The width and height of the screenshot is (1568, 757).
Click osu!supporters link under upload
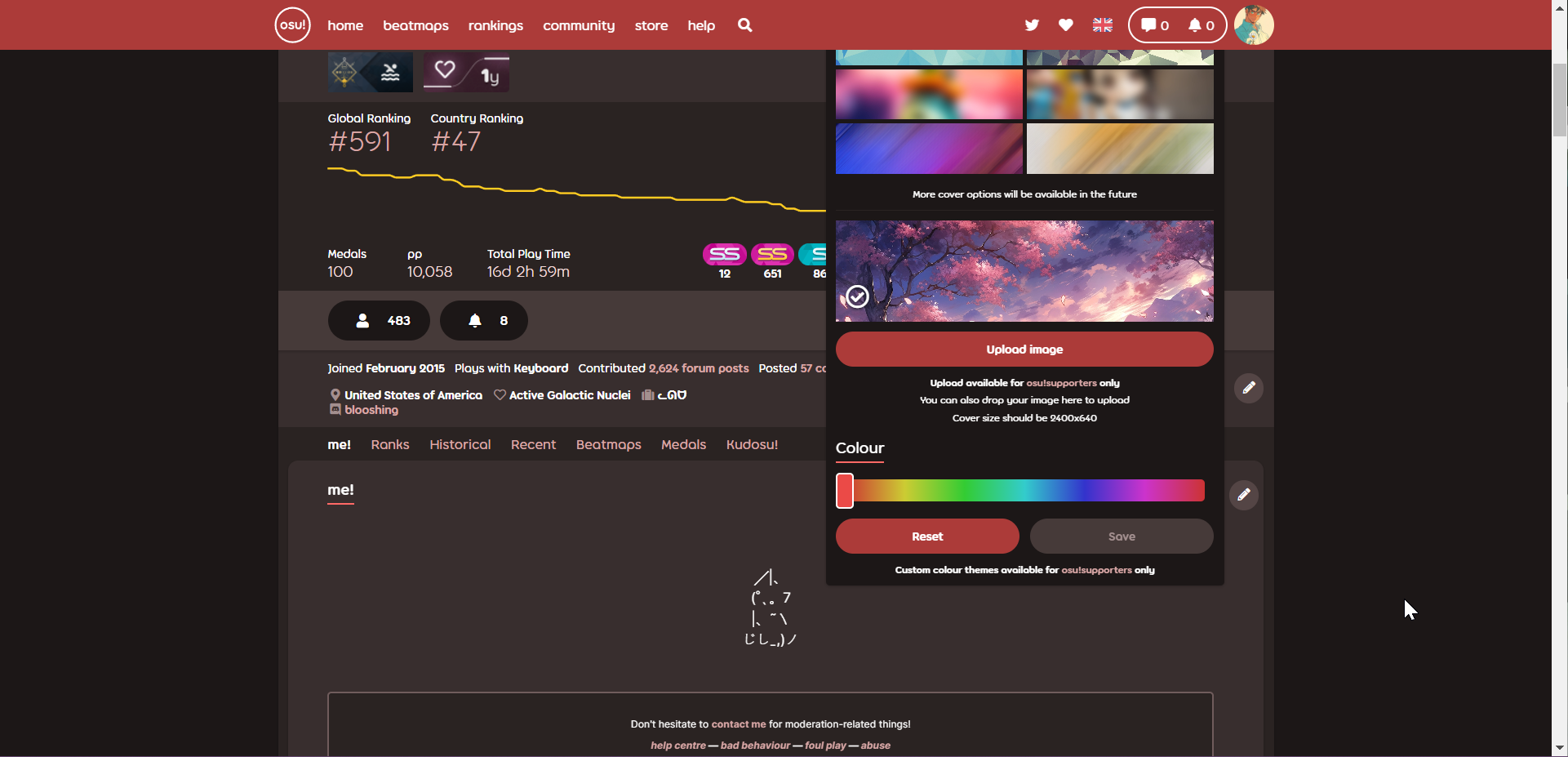pos(1061,383)
